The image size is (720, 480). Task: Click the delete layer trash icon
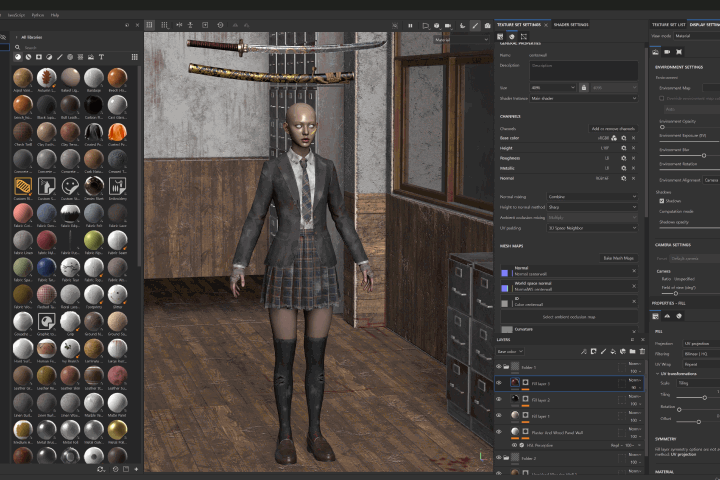click(642, 351)
